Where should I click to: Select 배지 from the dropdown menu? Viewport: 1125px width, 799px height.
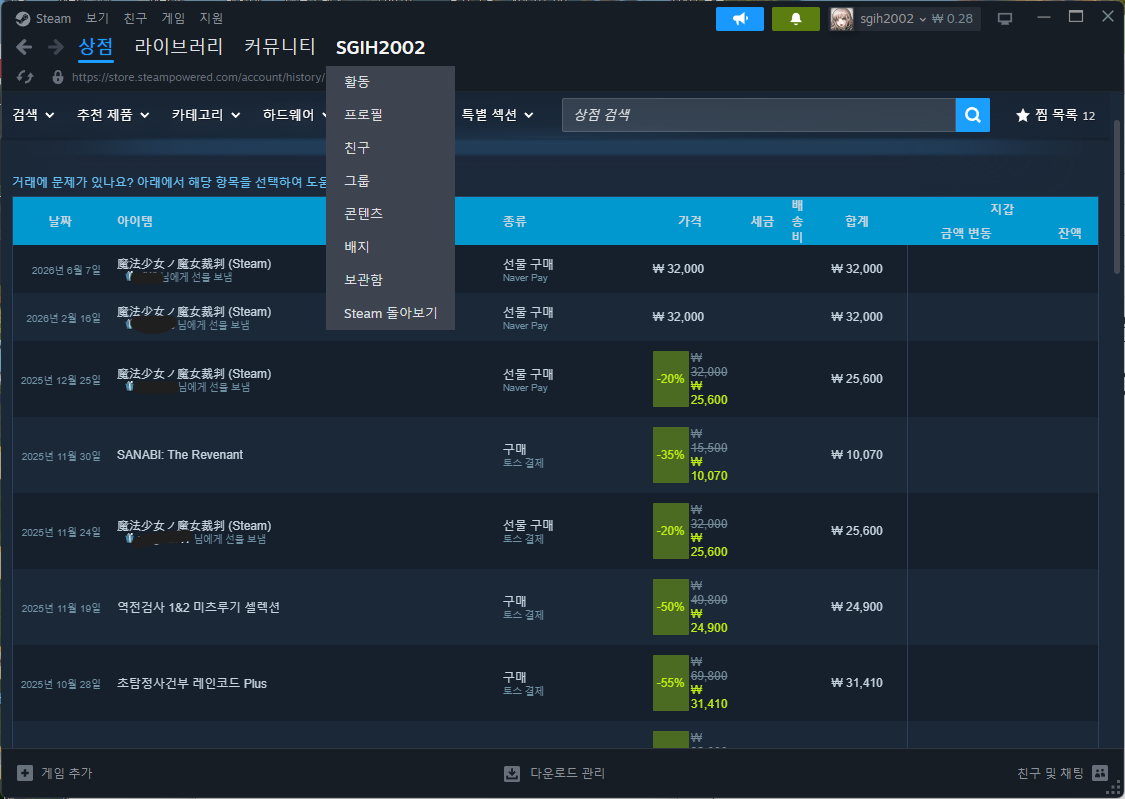tap(390, 247)
